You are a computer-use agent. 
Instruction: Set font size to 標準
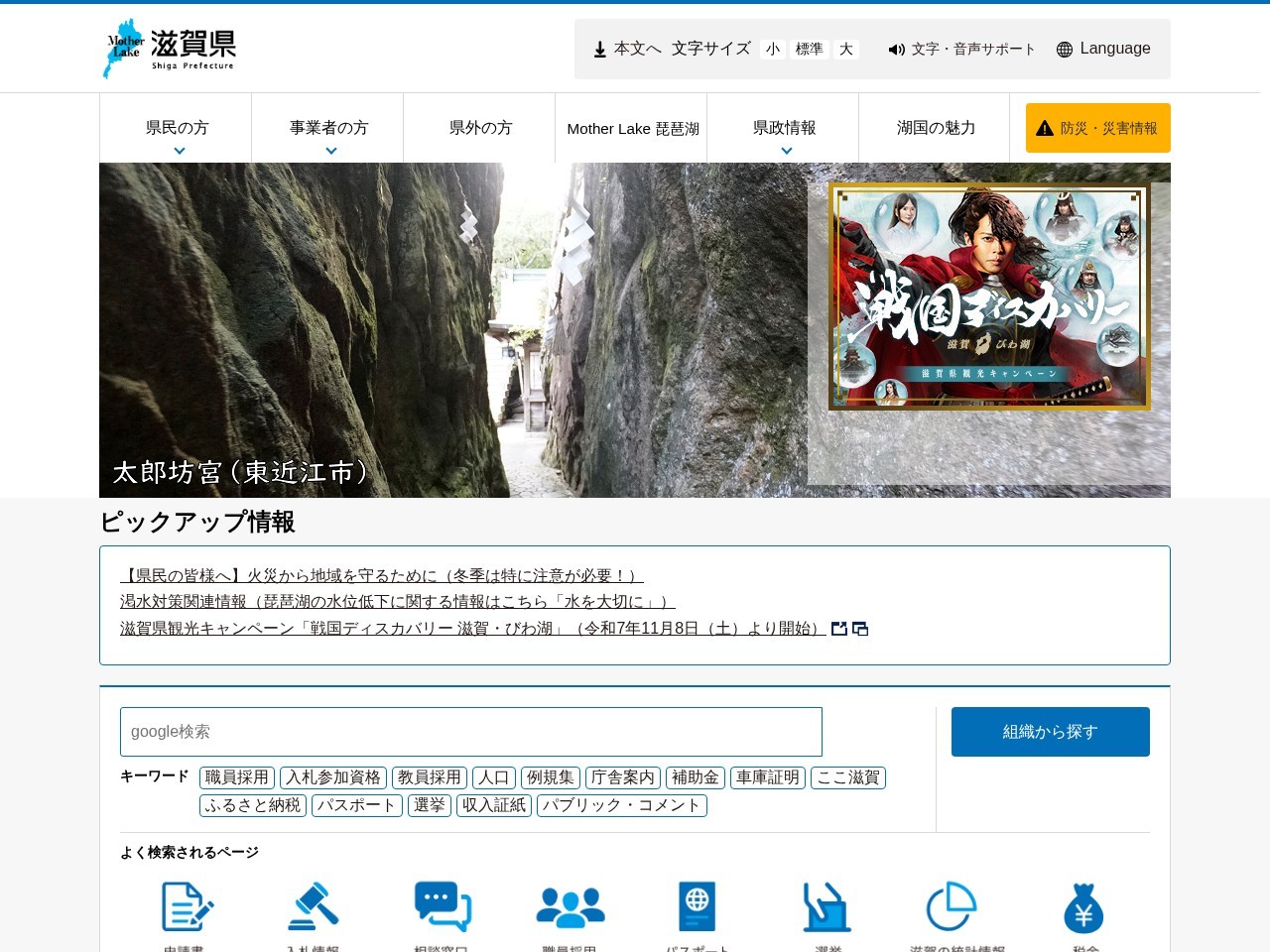click(x=810, y=50)
